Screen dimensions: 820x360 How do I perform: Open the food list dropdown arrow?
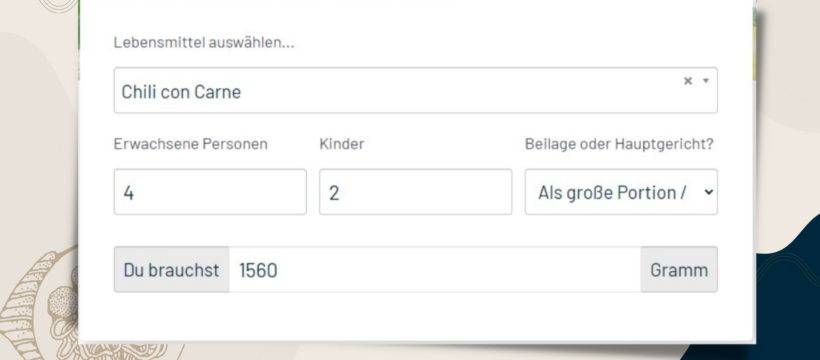click(x=705, y=81)
